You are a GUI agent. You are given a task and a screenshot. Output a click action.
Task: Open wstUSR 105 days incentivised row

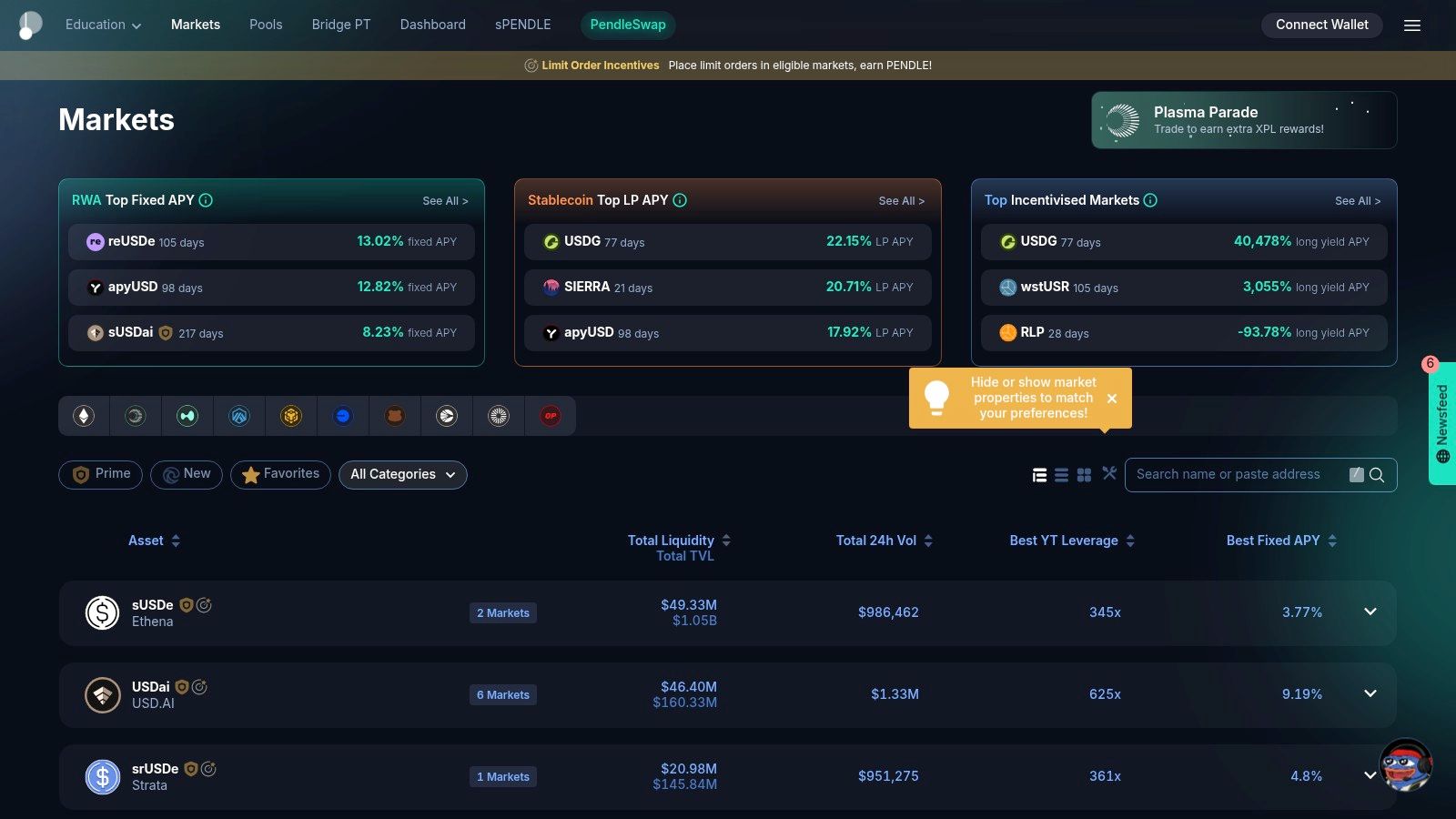tap(1184, 288)
